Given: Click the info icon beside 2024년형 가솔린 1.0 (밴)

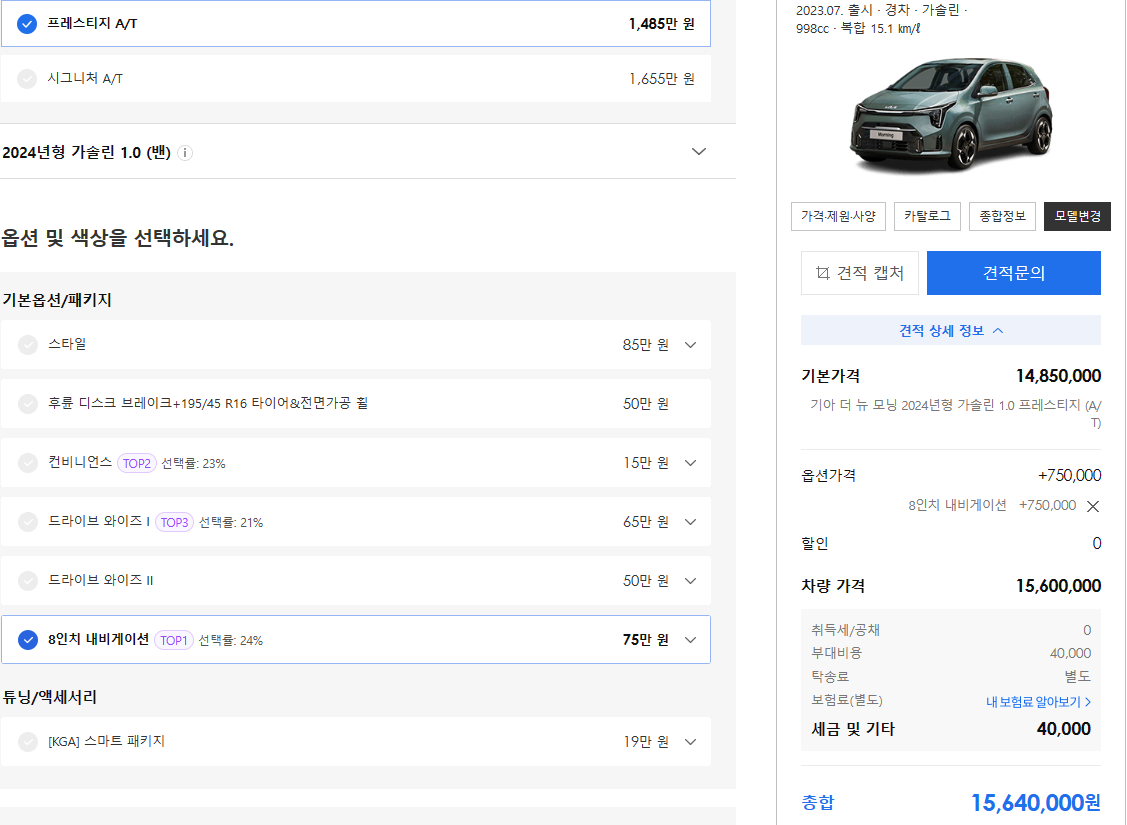Looking at the screenshot, I should tap(185, 152).
